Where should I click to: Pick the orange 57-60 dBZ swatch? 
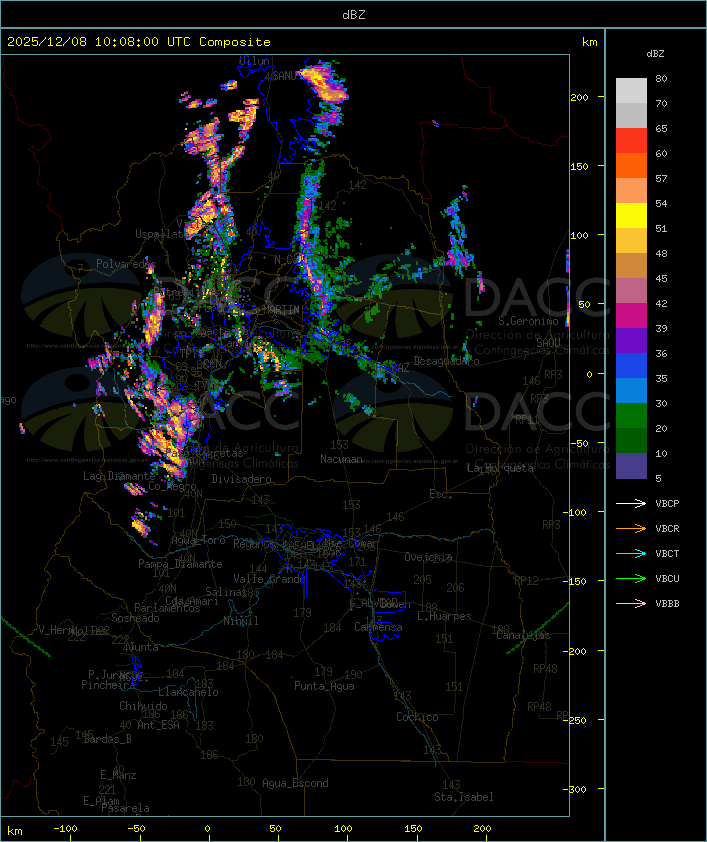pos(631,165)
